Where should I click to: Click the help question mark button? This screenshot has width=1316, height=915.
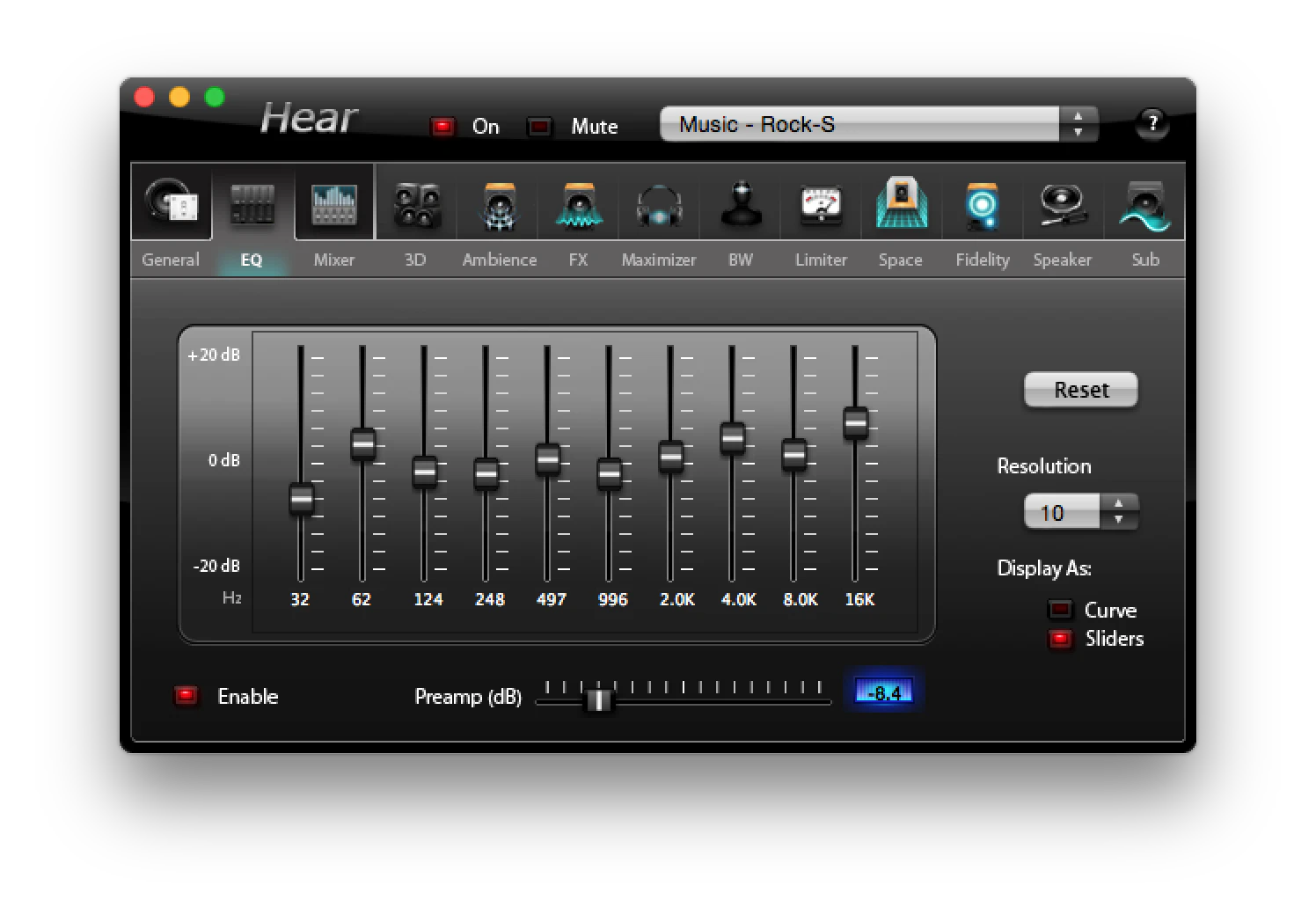1152,123
